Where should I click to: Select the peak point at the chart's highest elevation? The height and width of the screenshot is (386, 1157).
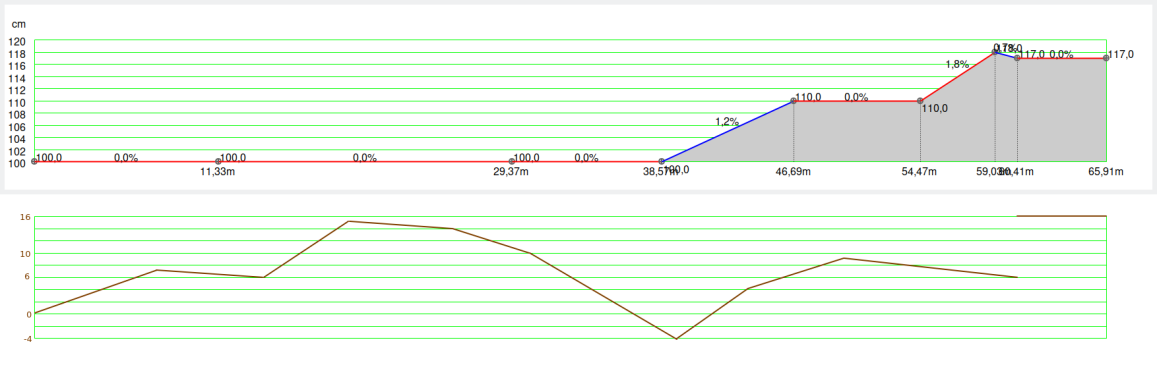click(995, 52)
